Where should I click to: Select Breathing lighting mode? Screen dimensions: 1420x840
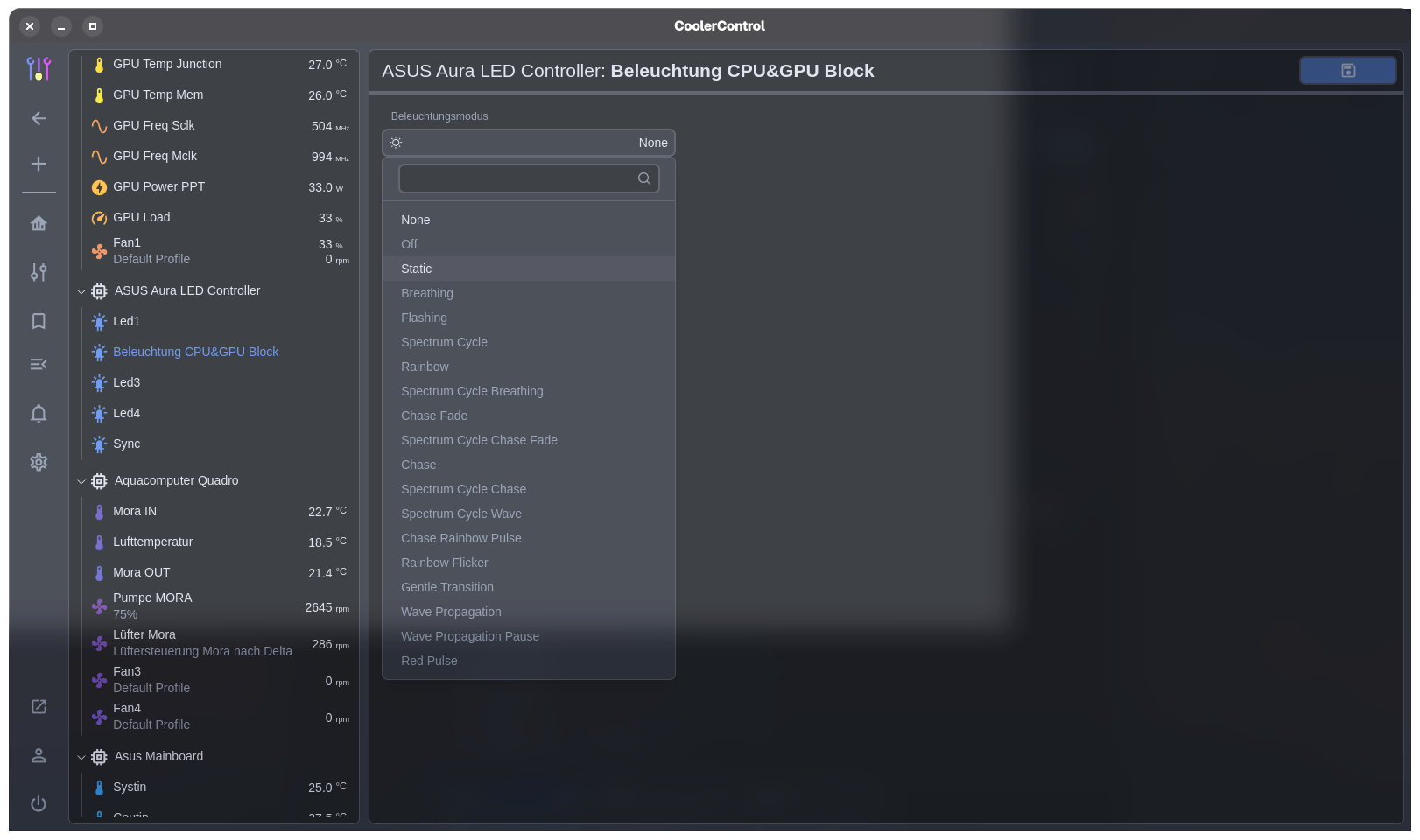click(529, 293)
